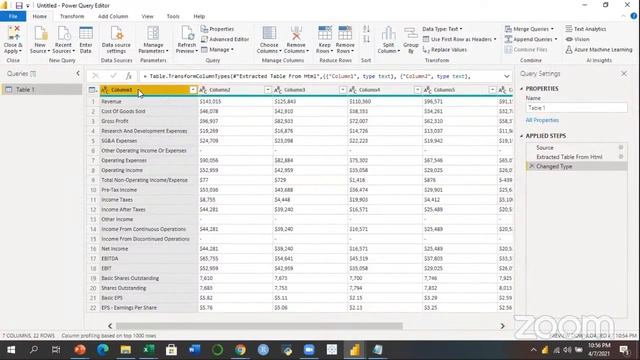Click the table corner menu icon

coord(93,90)
